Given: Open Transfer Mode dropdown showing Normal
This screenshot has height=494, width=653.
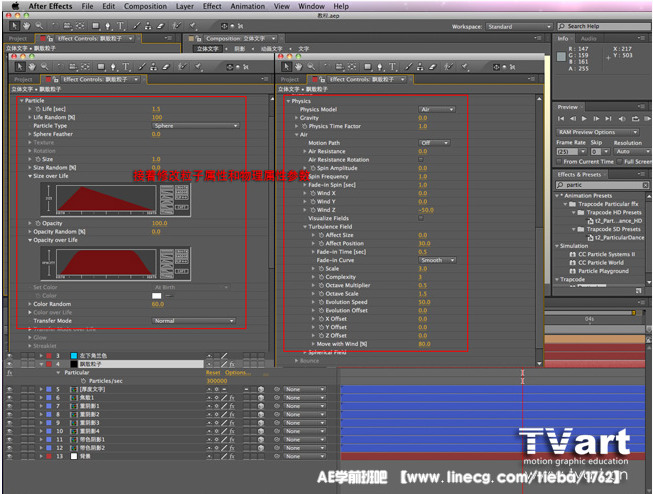Looking at the screenshot, I should 193,321.
